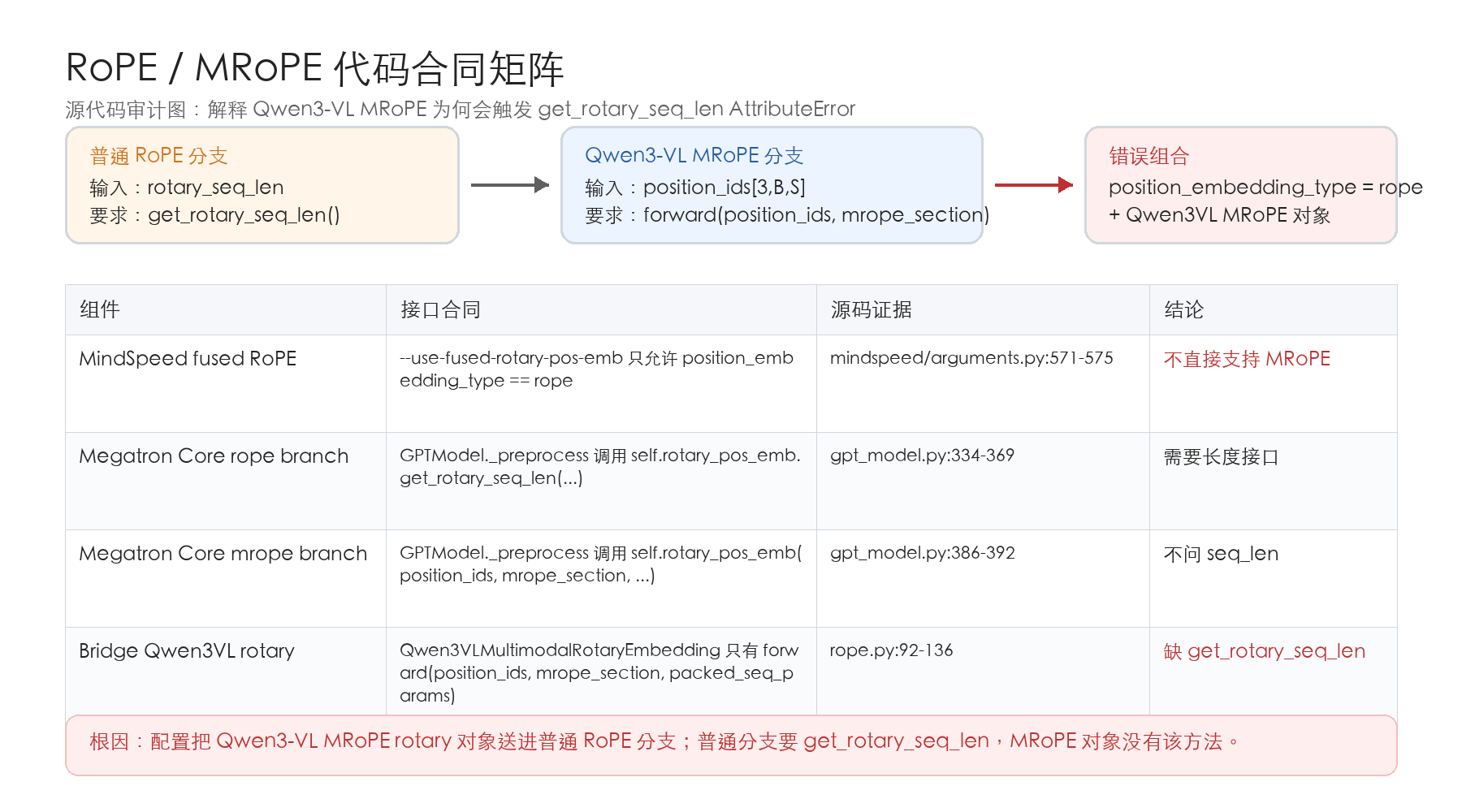Select the MindSpeed fused RoPE cell

(x=226, y=383)
